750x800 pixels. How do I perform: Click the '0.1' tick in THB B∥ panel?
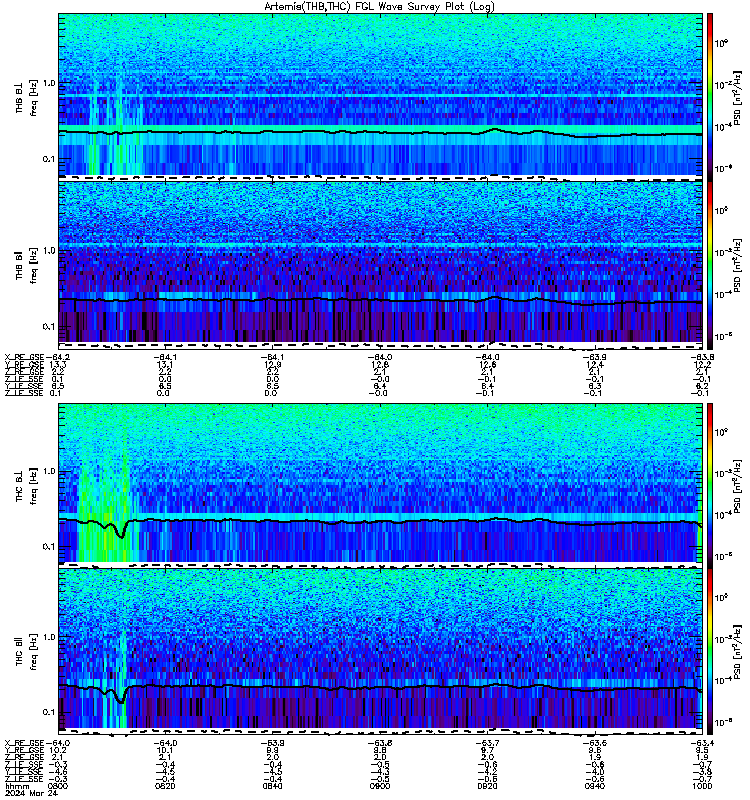[49, 327]
